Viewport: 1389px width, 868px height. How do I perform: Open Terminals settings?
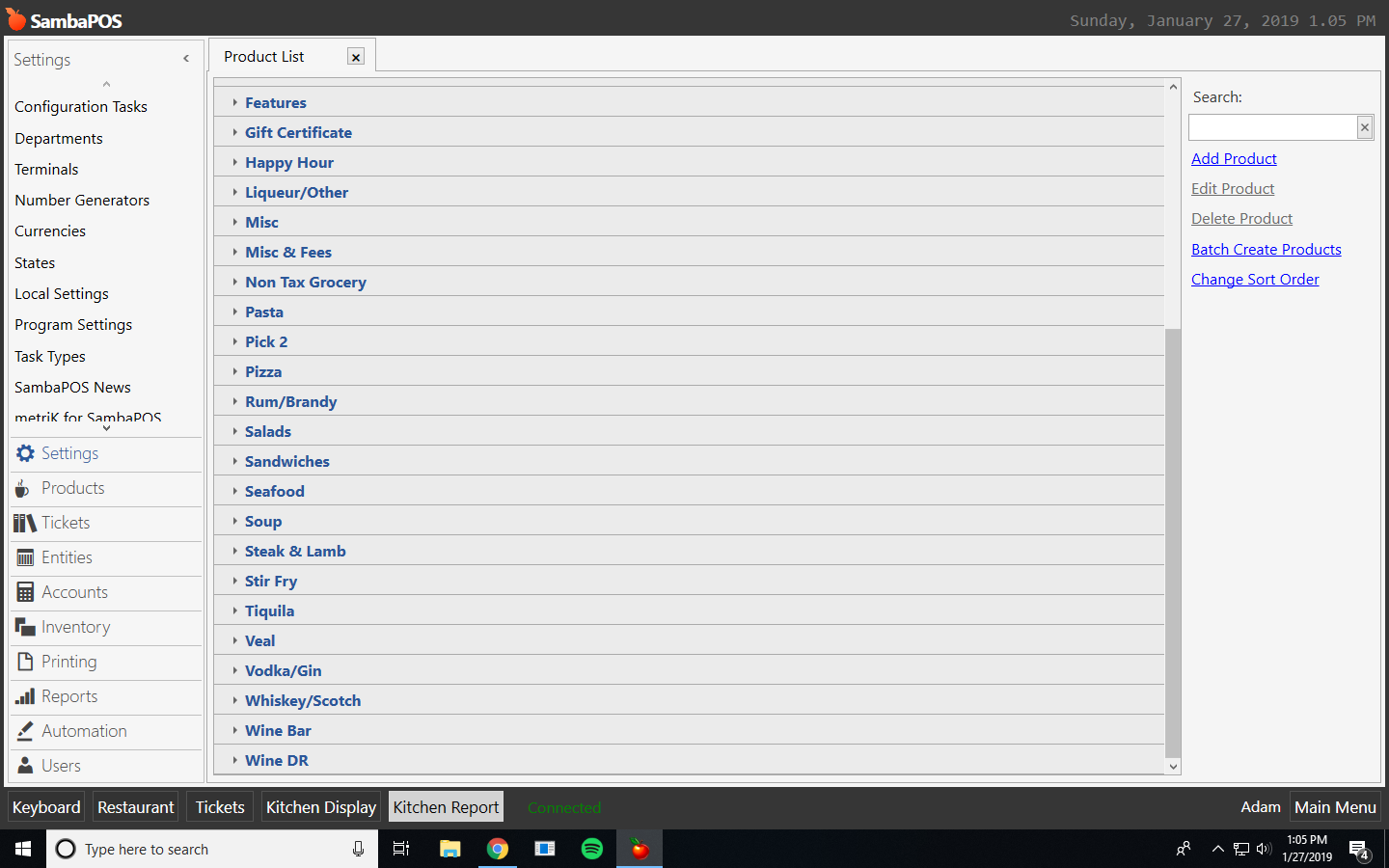[46, 170]
